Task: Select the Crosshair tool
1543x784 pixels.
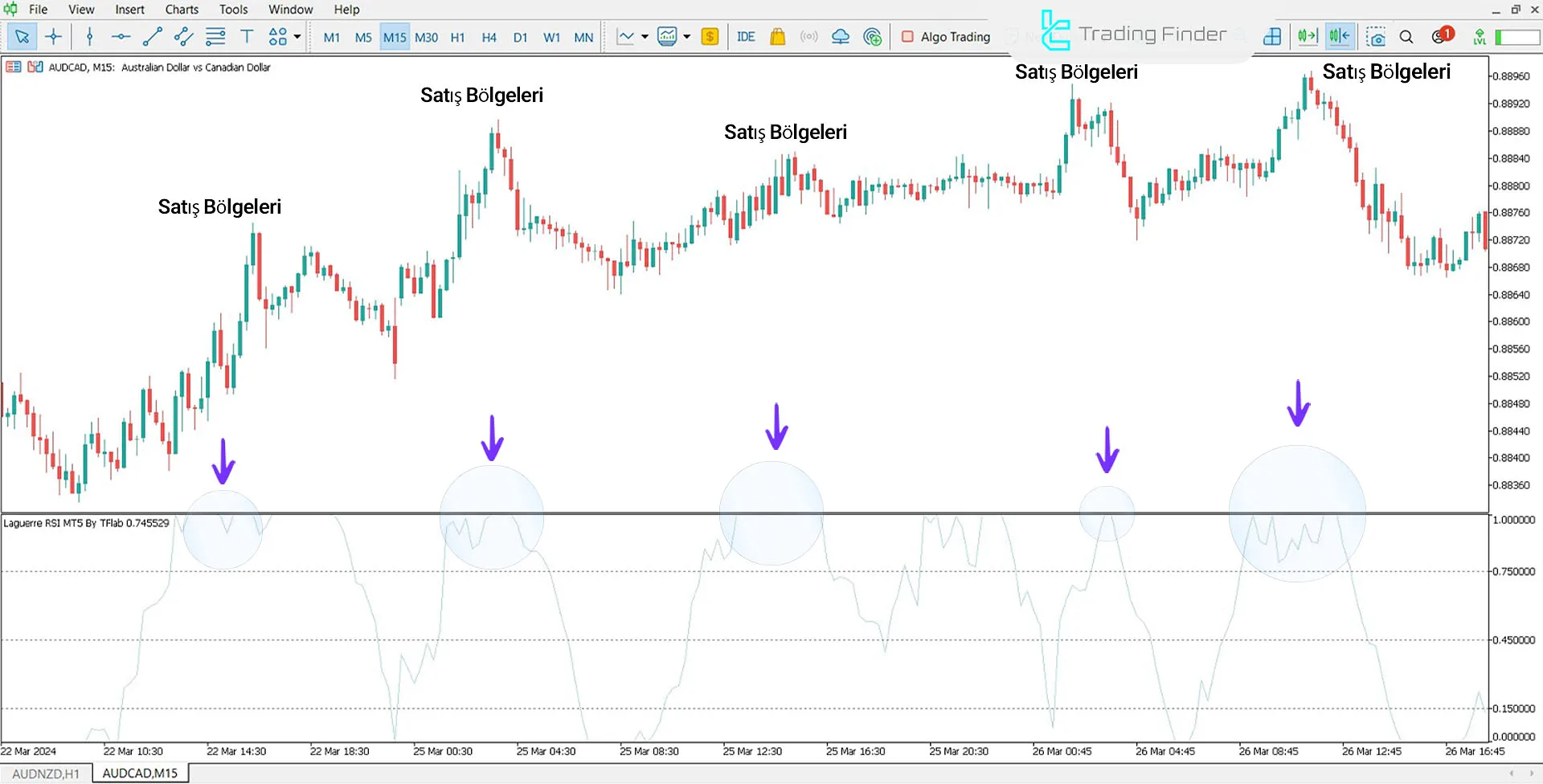Action: (53, 36)
